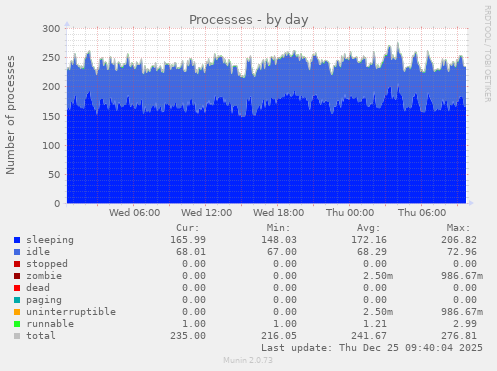
Task: Click the total legend color swatch
Action: click(17, 336)
